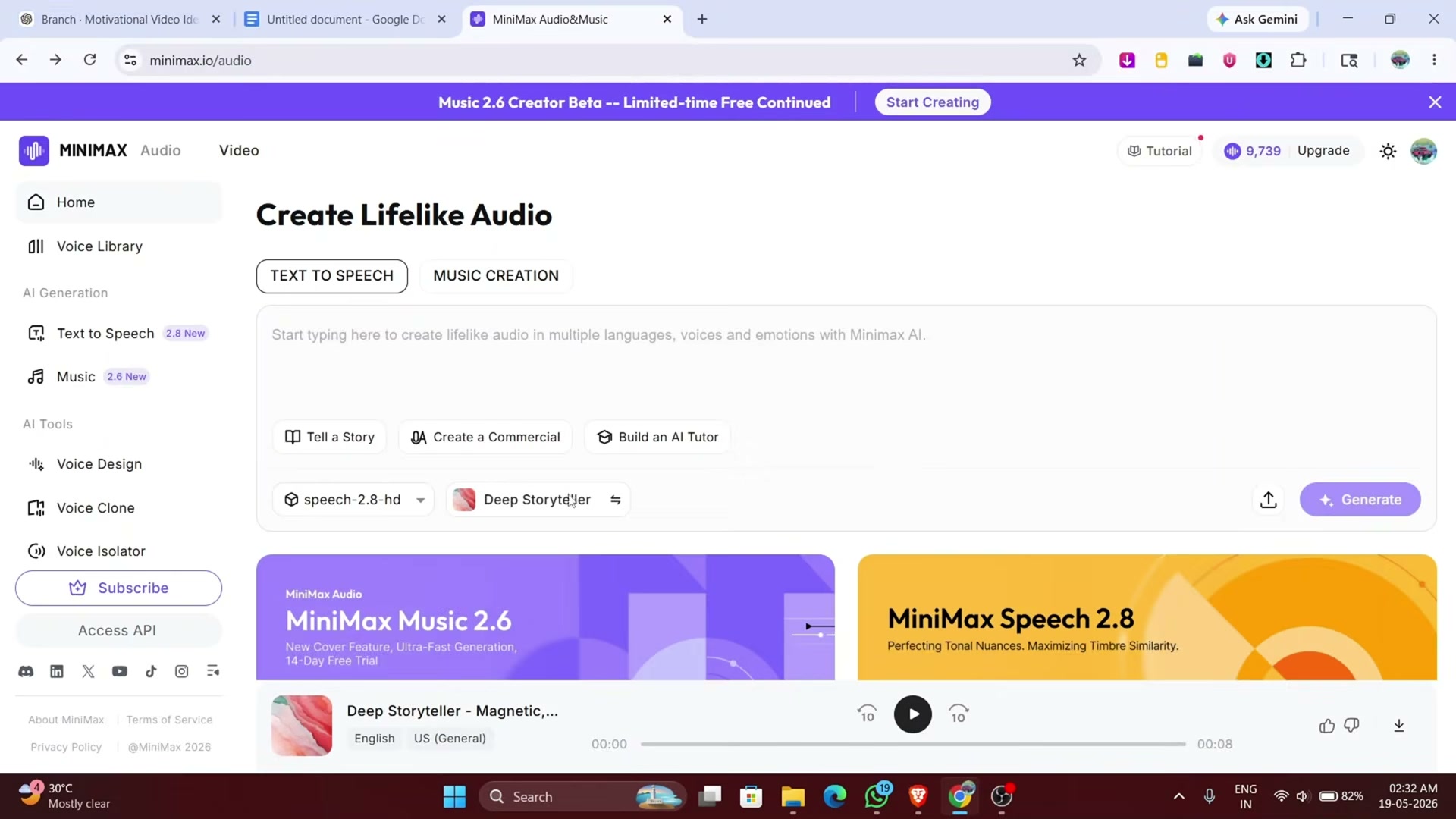Open Voice Isolator tool
1456x819 pixels.
119,551
